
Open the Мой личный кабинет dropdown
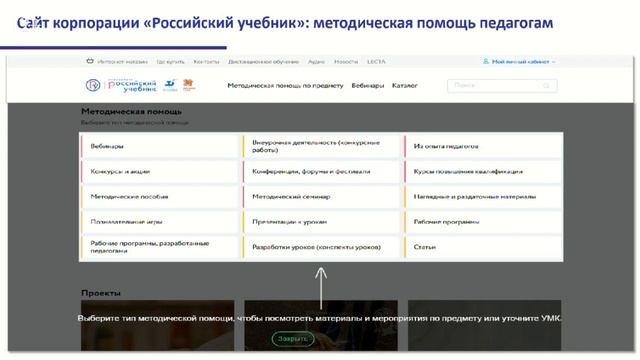pyautogui.click(x=523, y=62)
